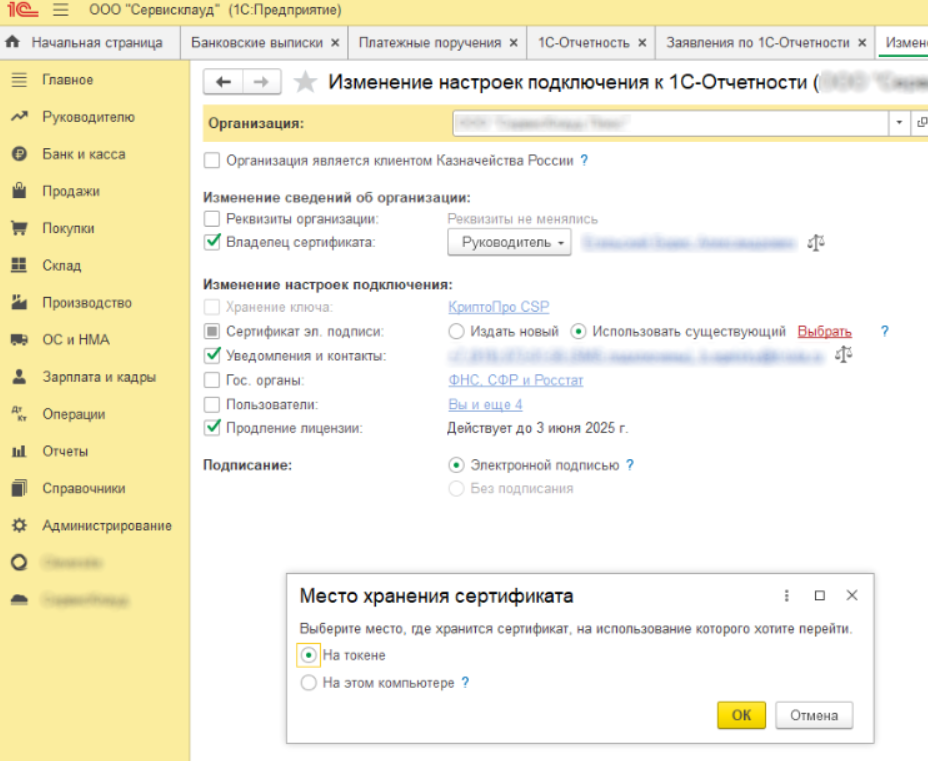Open ФНС, СФР и Росстат link
This screenshot has height=761, width=928.
pos(515,380)
